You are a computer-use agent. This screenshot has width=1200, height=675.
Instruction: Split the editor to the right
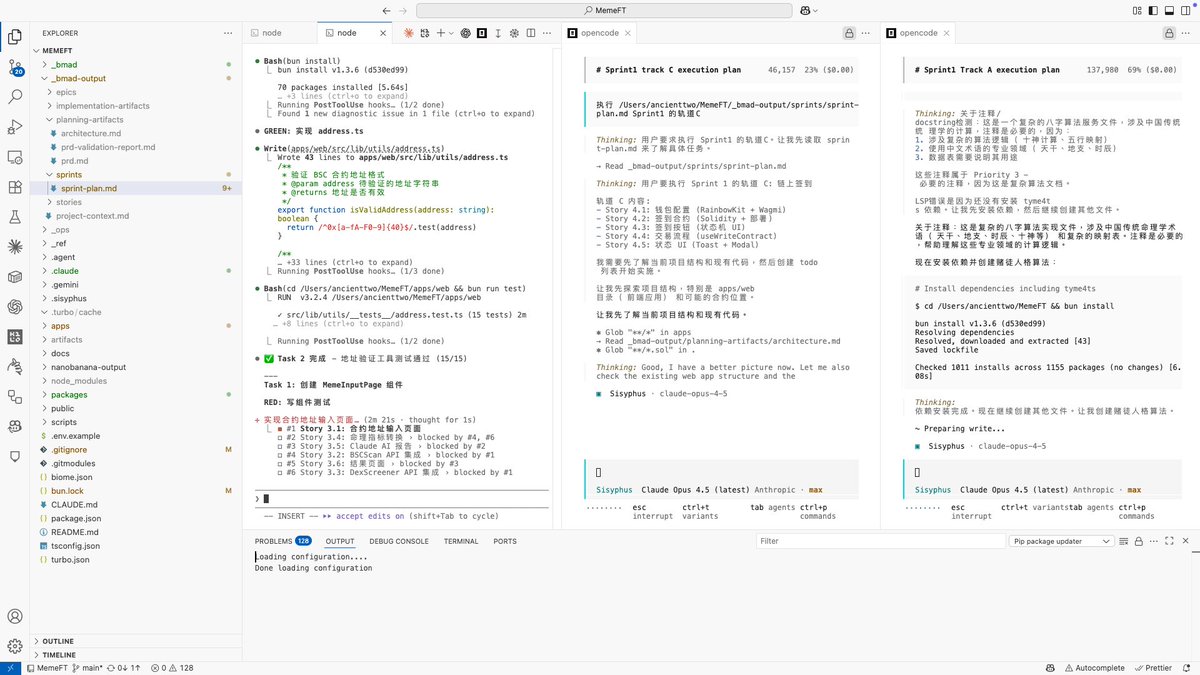click(531, 33)
